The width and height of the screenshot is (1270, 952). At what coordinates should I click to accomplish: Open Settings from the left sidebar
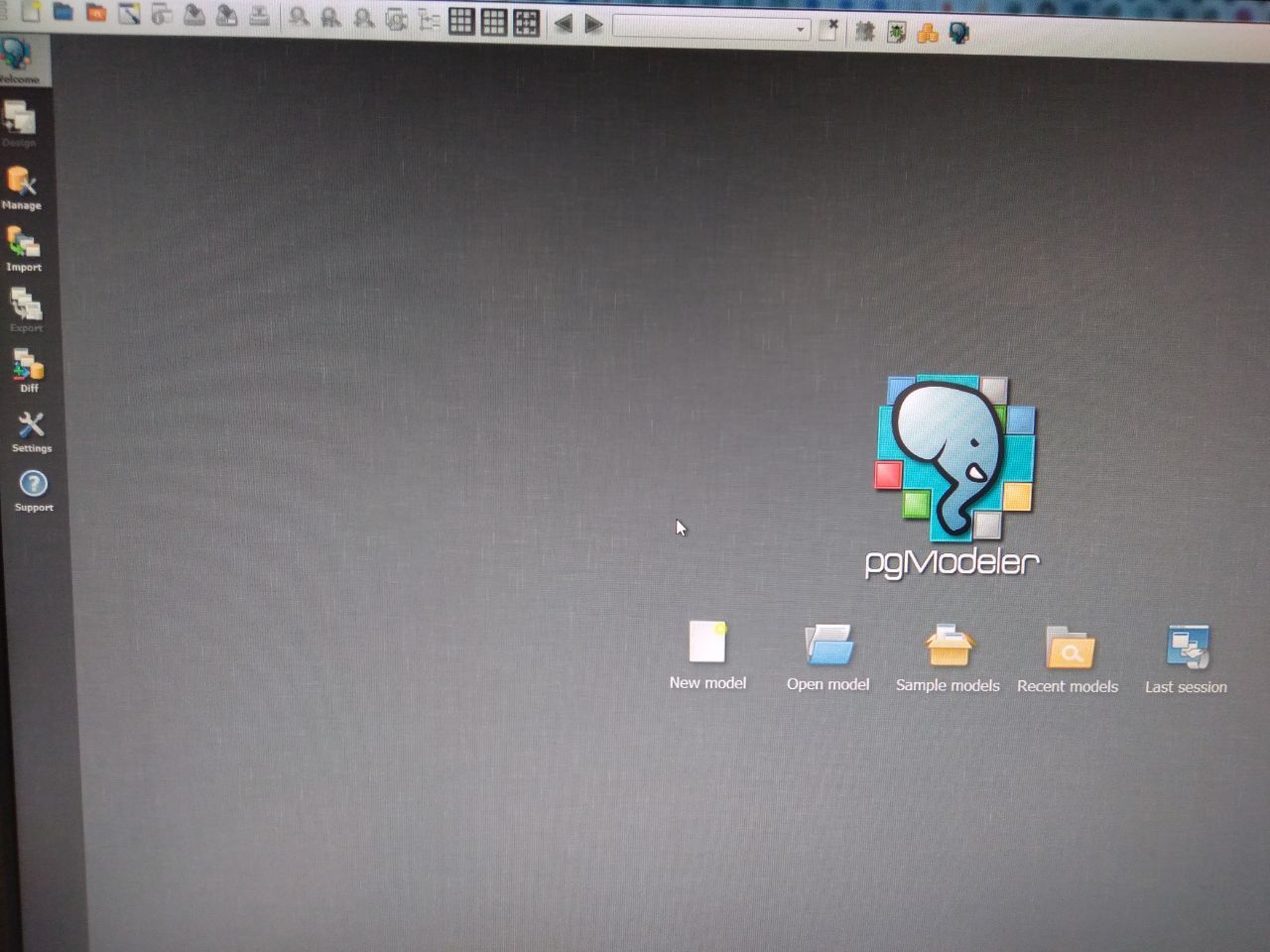(x=32, y=432)
